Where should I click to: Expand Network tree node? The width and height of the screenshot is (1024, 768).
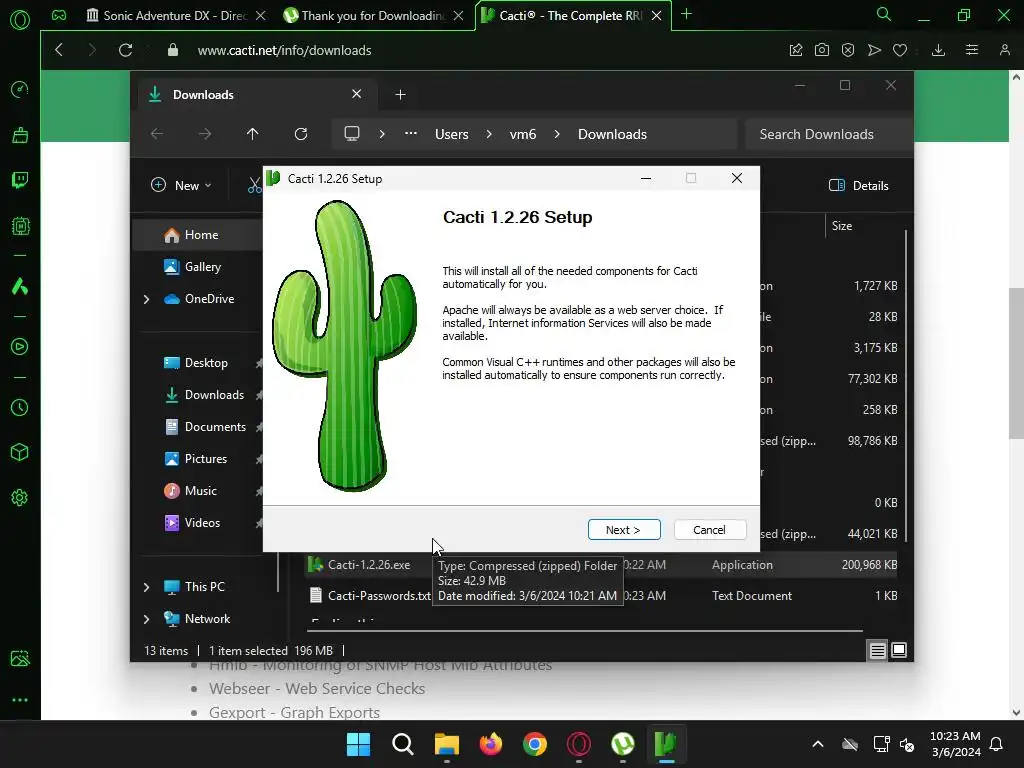point(146,619)
